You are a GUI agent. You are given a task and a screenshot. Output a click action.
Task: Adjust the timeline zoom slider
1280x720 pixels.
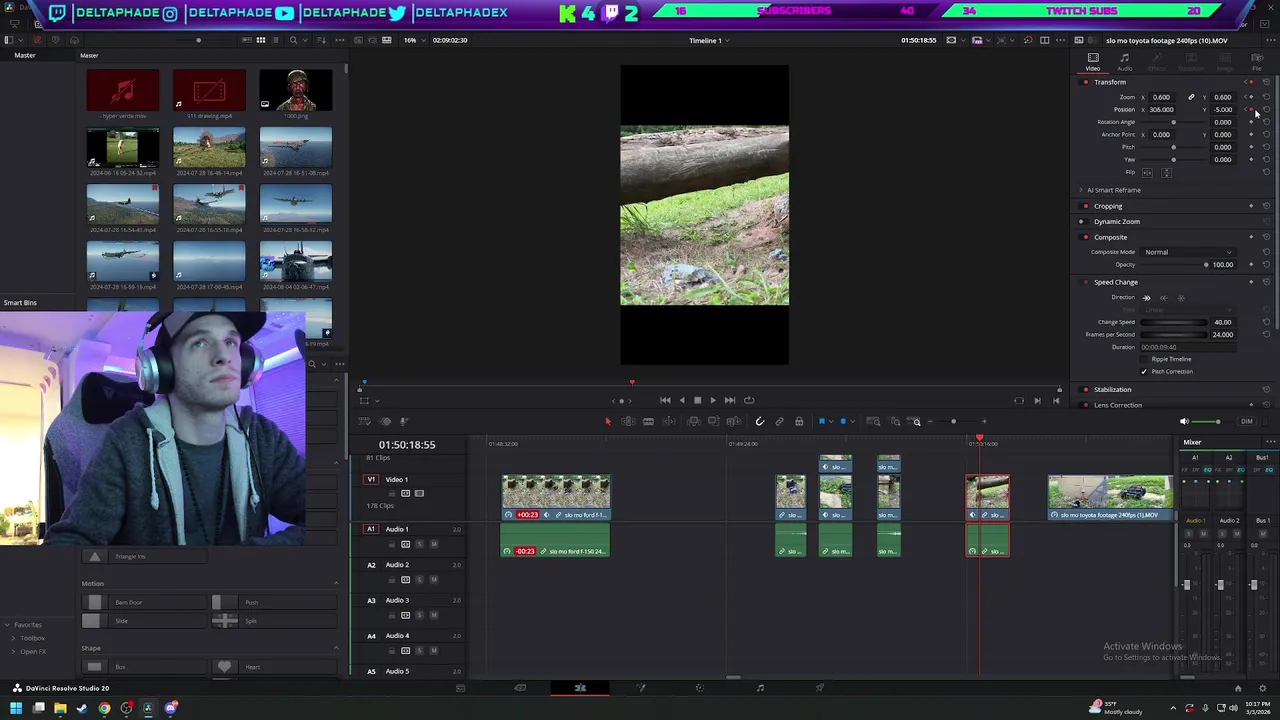tap(953, 421)
